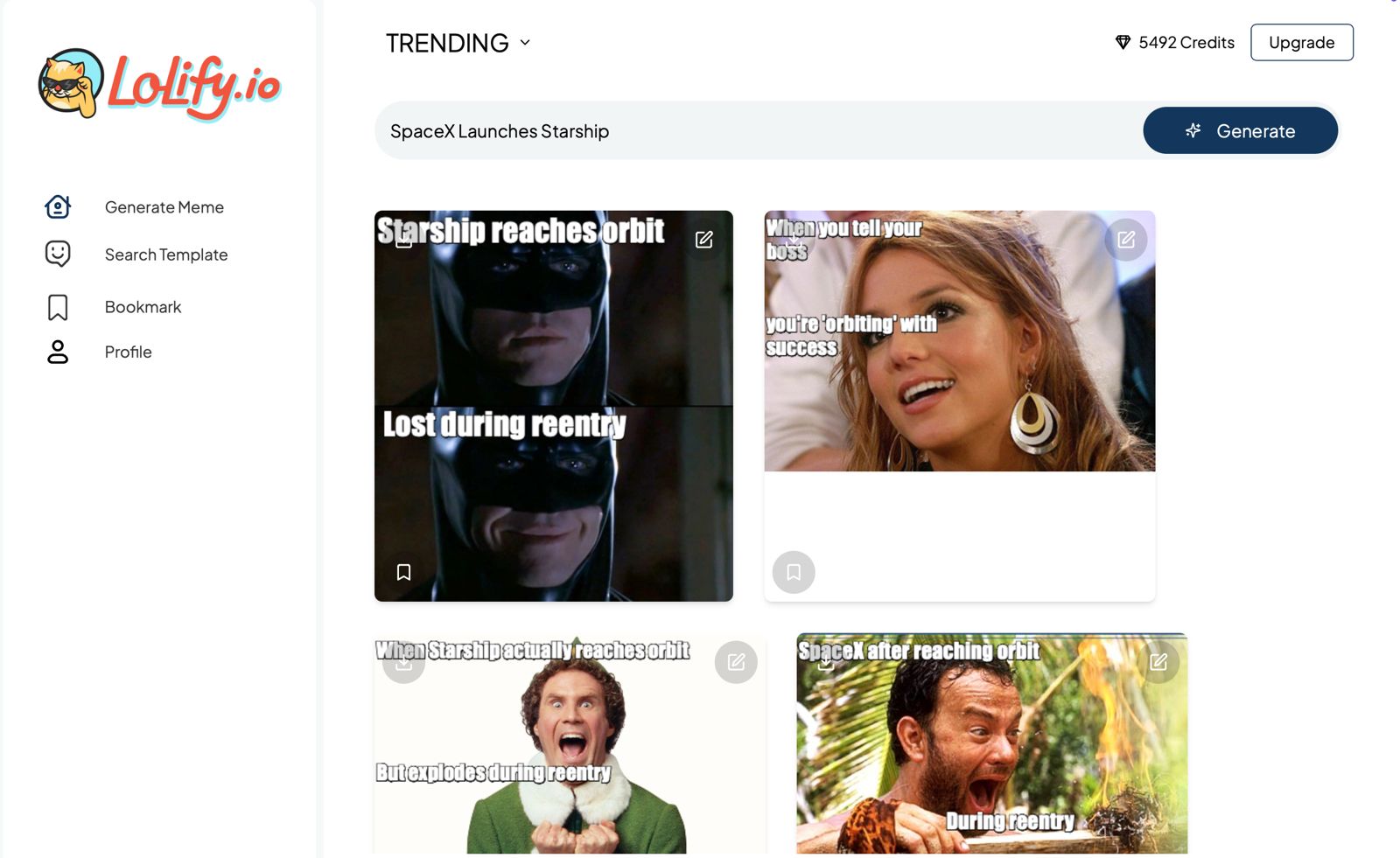Open the Batman Starship meme thumbnail
Image resolution: width=1400 pixels, height=858 pixels.
[x=554, y=406]
